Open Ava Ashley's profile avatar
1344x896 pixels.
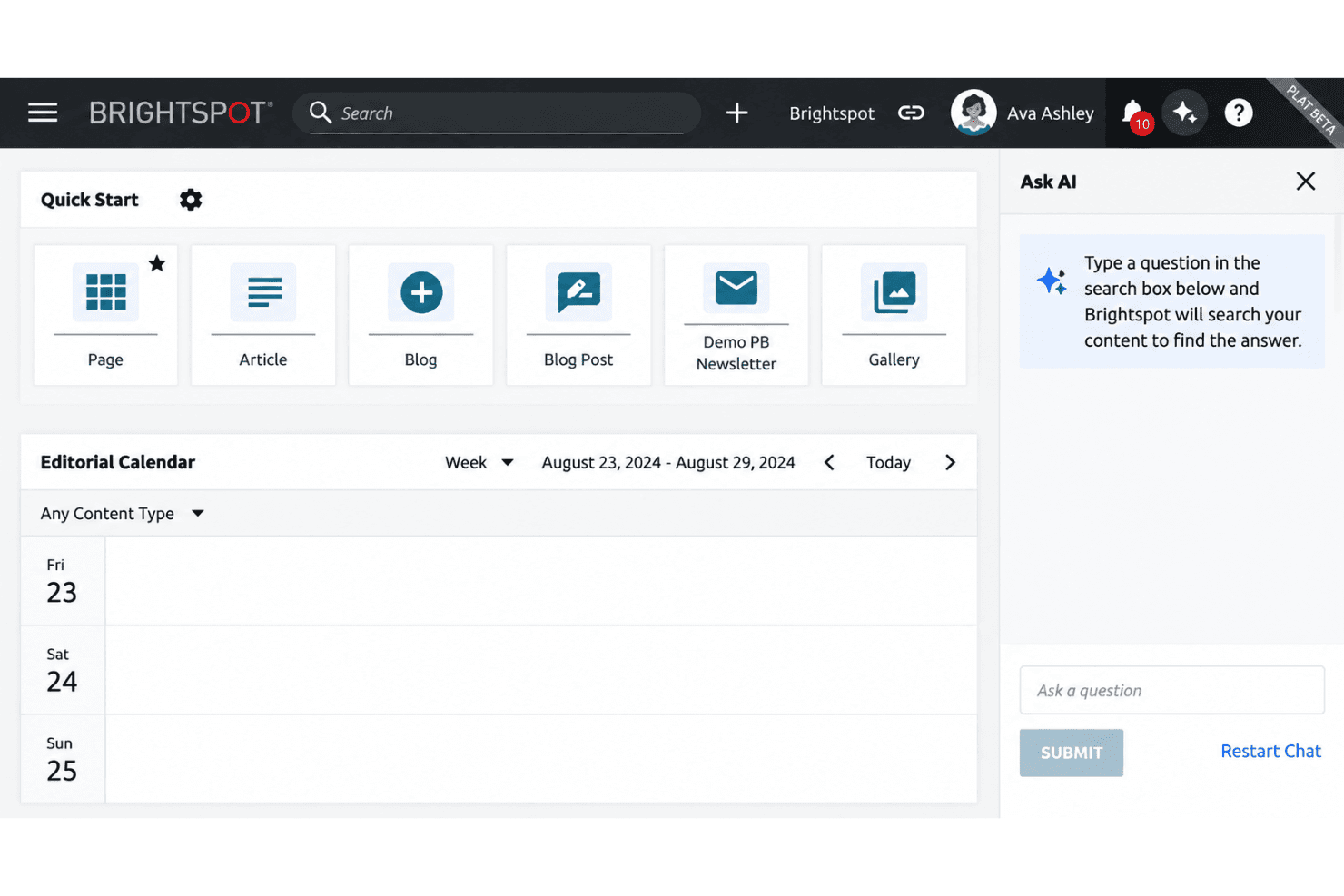pyautogui.click(x=973, y=113)
